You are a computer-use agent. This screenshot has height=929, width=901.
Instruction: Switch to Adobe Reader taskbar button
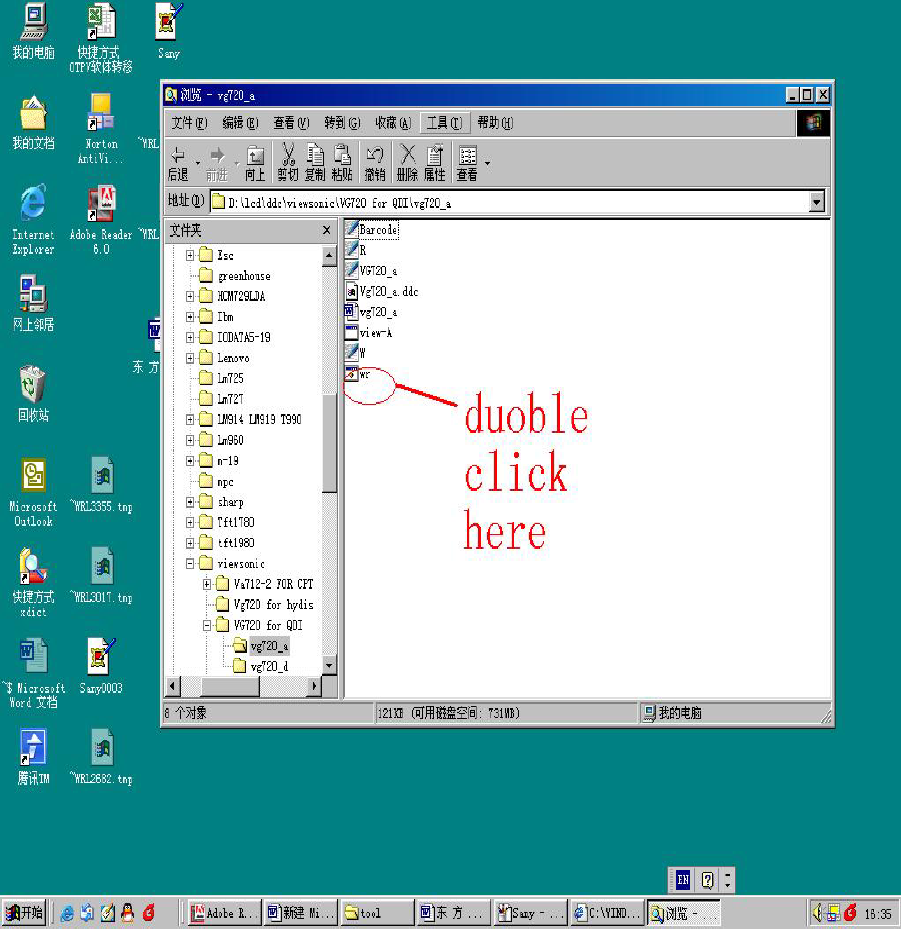(x=224, y=913)
